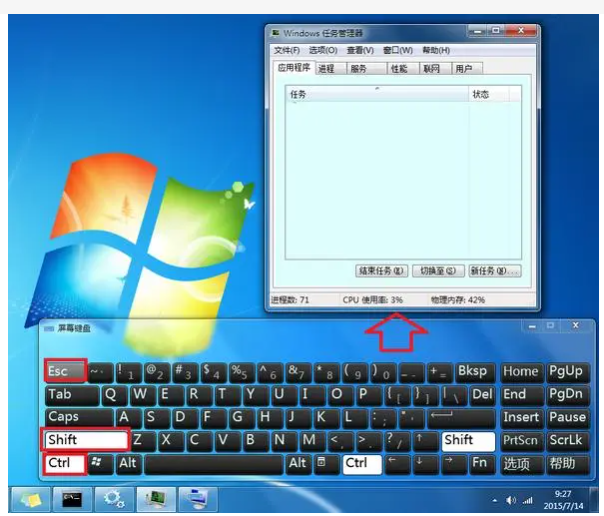Minimize the on-screen keyboard window
604x516 pixels.
click(x=532, y=326)
